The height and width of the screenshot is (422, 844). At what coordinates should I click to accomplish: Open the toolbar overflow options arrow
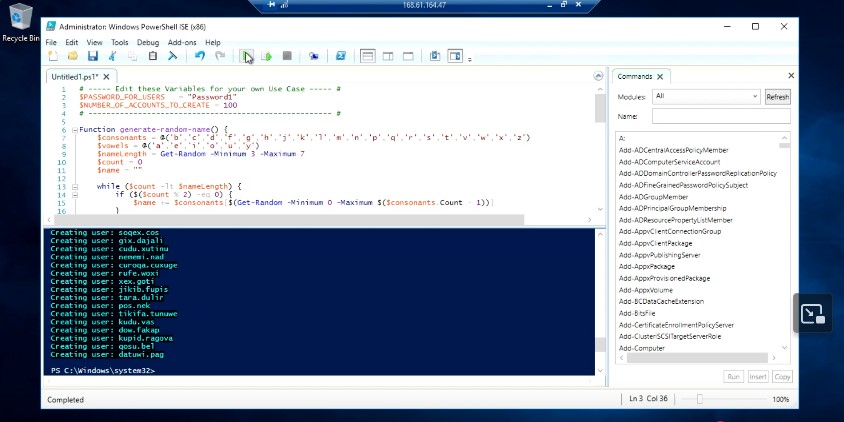[469, 59]
